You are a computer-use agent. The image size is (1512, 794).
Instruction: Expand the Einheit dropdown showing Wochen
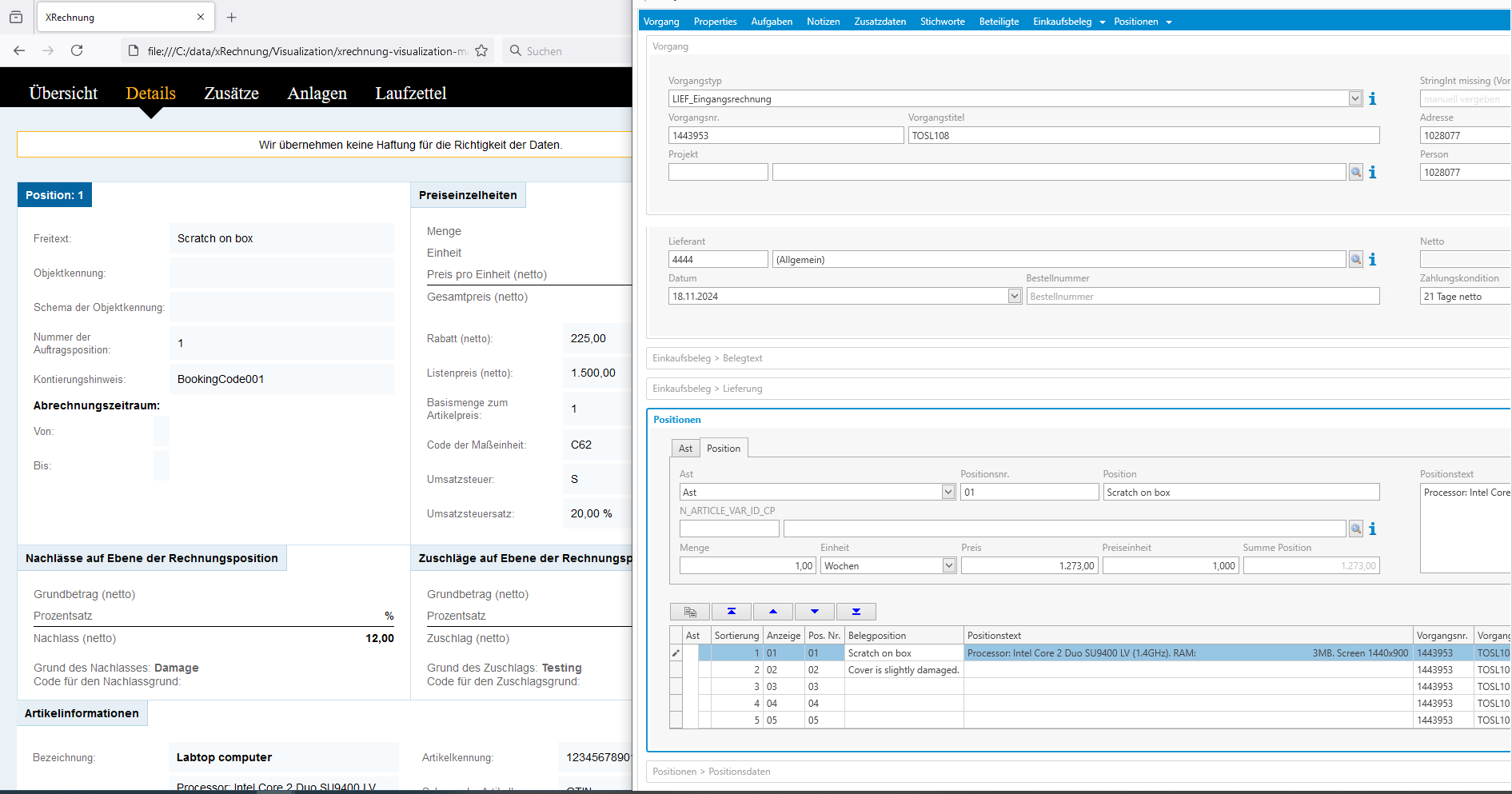tap(949, 566)
